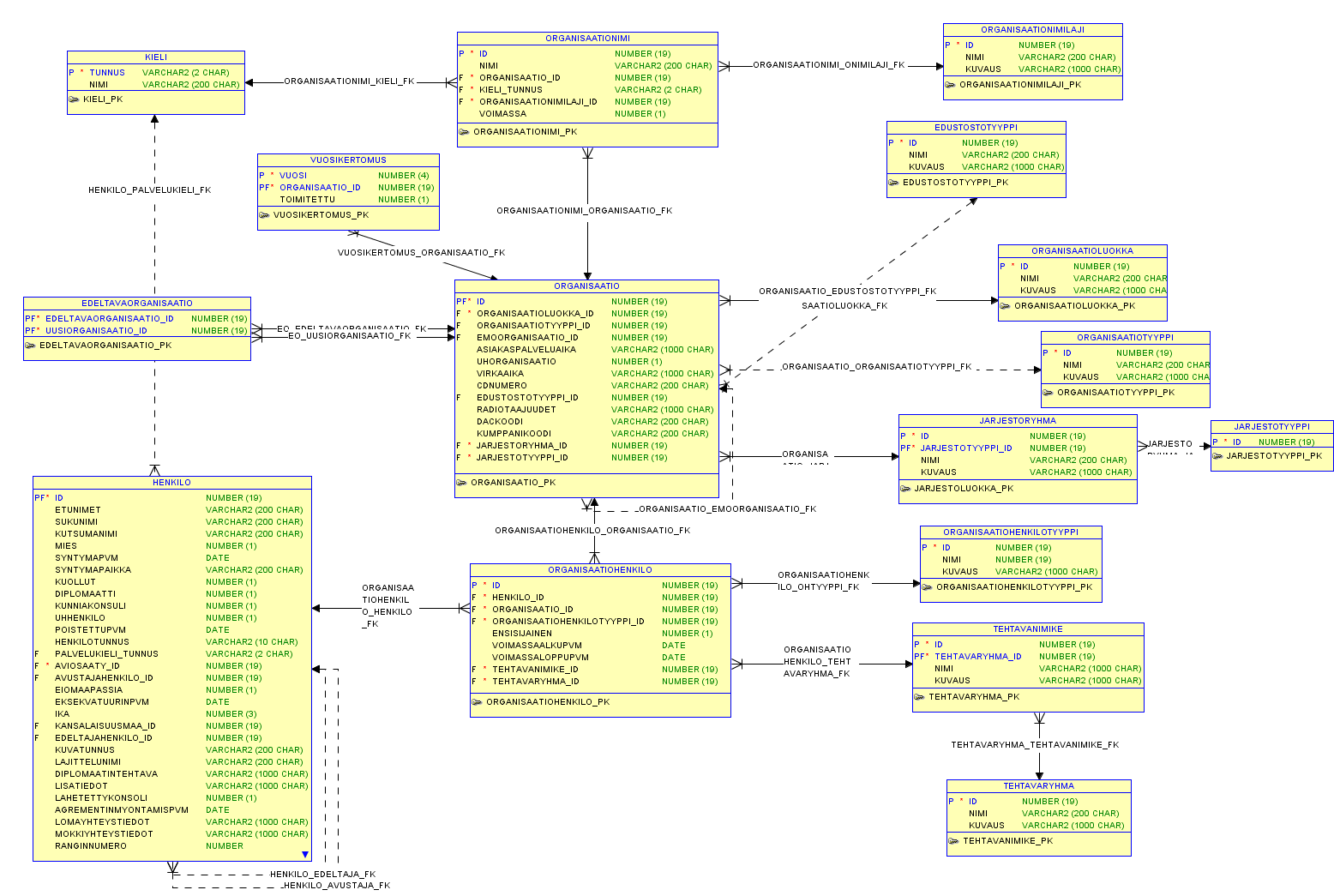Screen dimensions: 1334x896
Task: Click the EO_UUSIORGANISAATIO_FK relationship label
Action: (x=349, y=336)
